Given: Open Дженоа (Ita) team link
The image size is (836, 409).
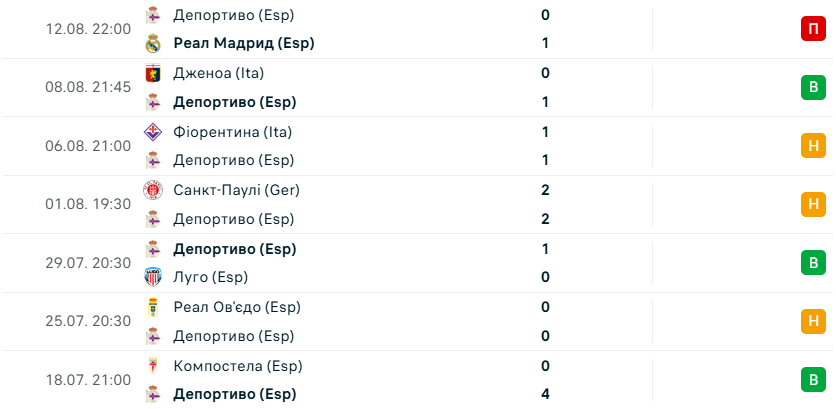Looking at the screenshot, I should [219, 73].
